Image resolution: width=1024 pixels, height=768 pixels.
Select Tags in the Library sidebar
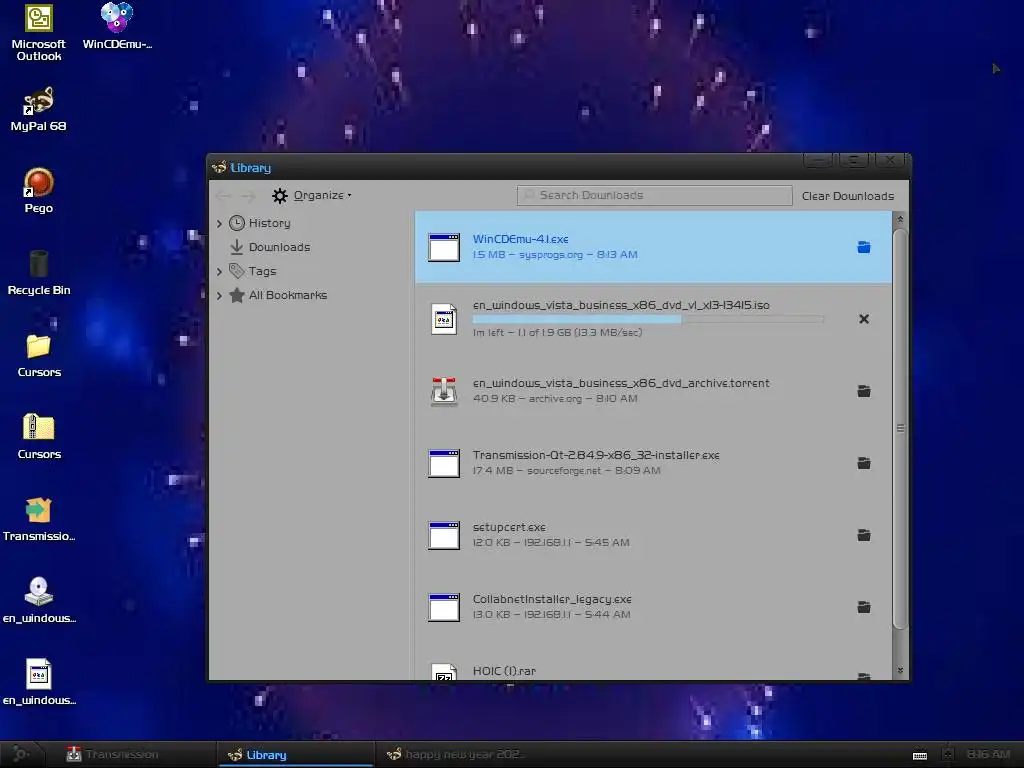(x=262, y=271)
